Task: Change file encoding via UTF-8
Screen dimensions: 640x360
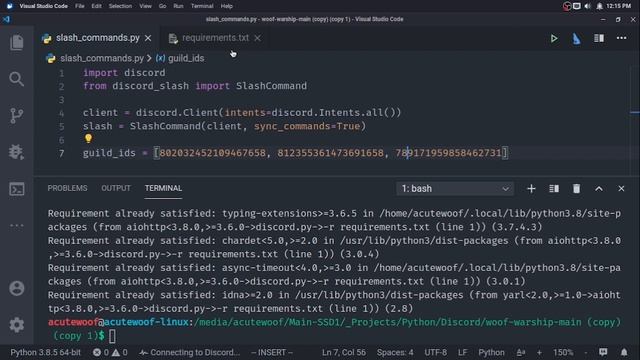Action: [x=436, y=352]
